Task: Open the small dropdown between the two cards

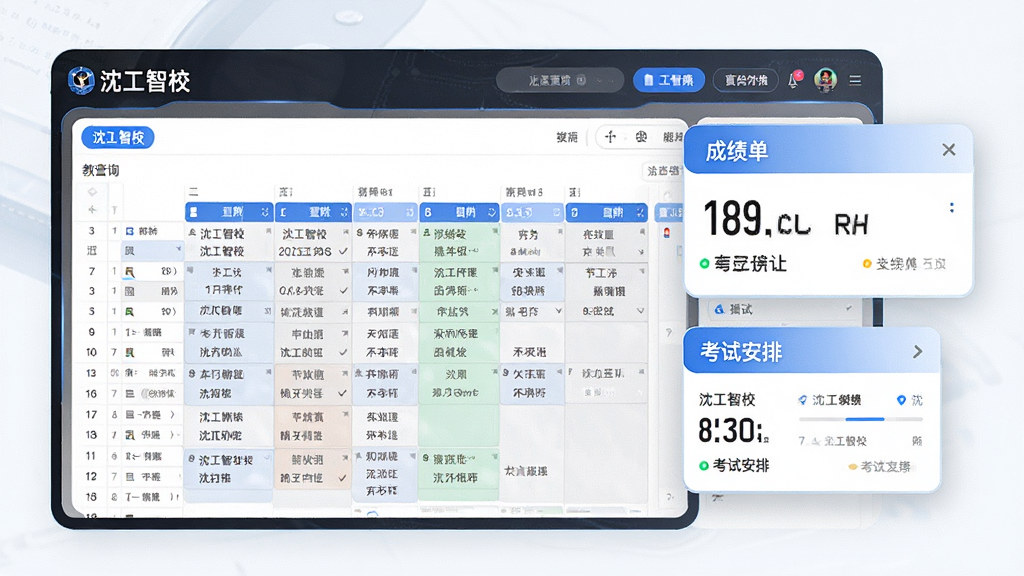Action: [x=784, y=309]
